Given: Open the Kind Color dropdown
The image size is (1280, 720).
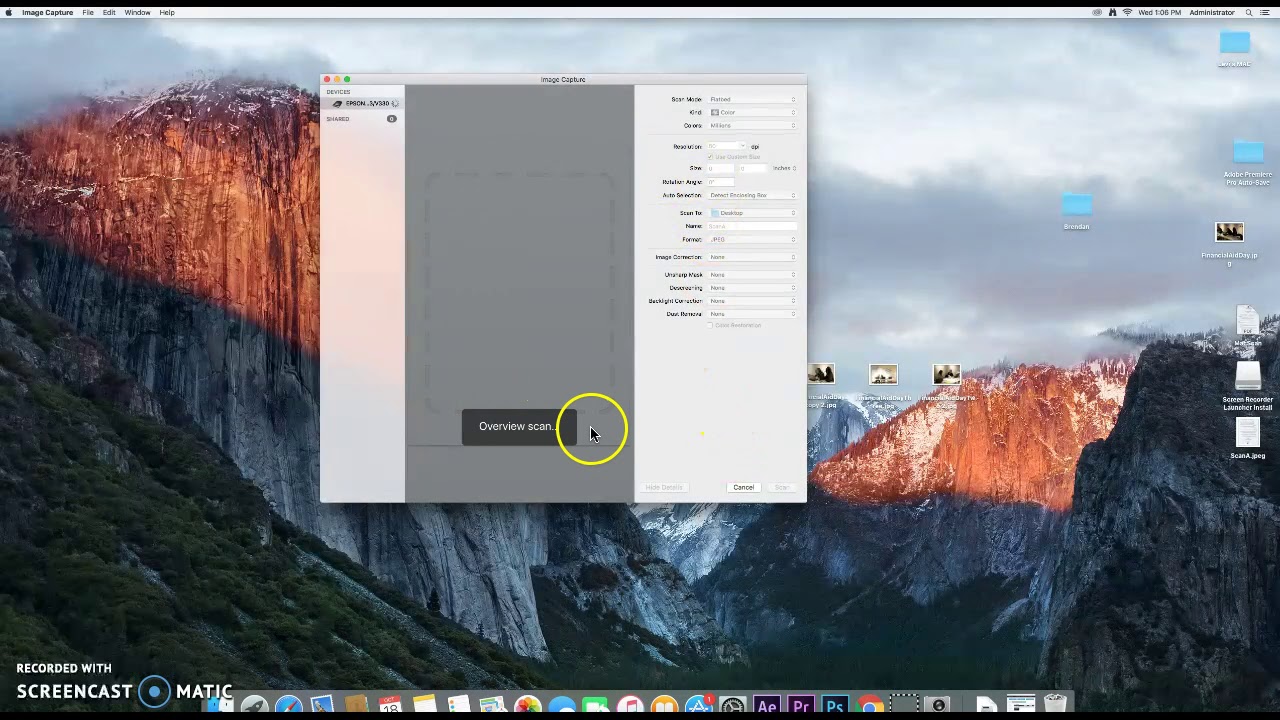Looking at the screenshot, I should 752,112.
